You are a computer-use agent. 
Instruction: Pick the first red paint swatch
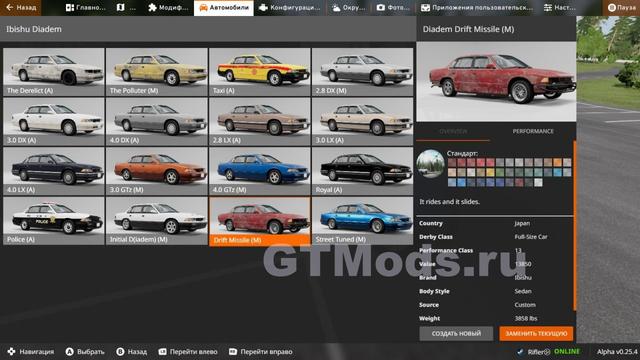tap(451, 162)
